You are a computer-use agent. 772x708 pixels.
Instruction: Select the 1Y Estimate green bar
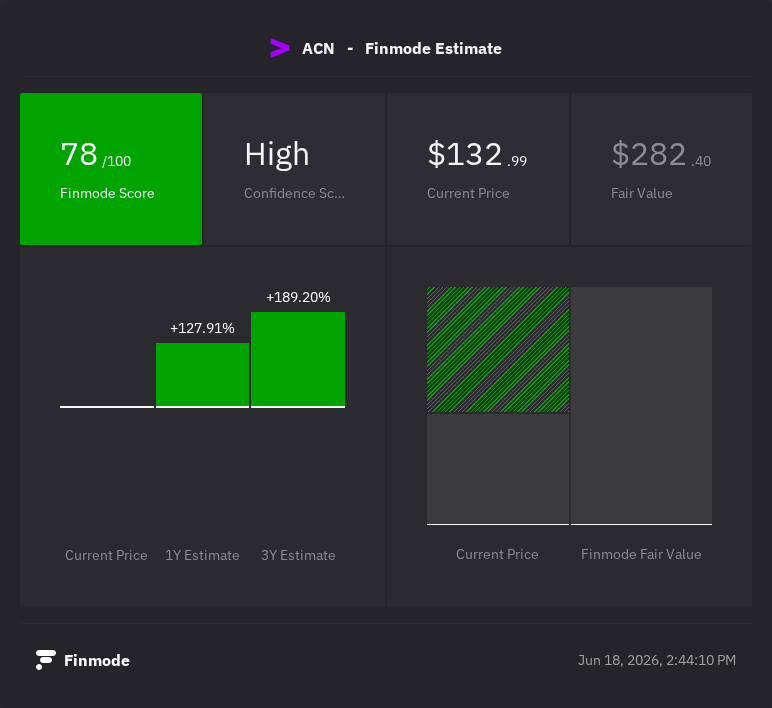[x=202, y=375]
